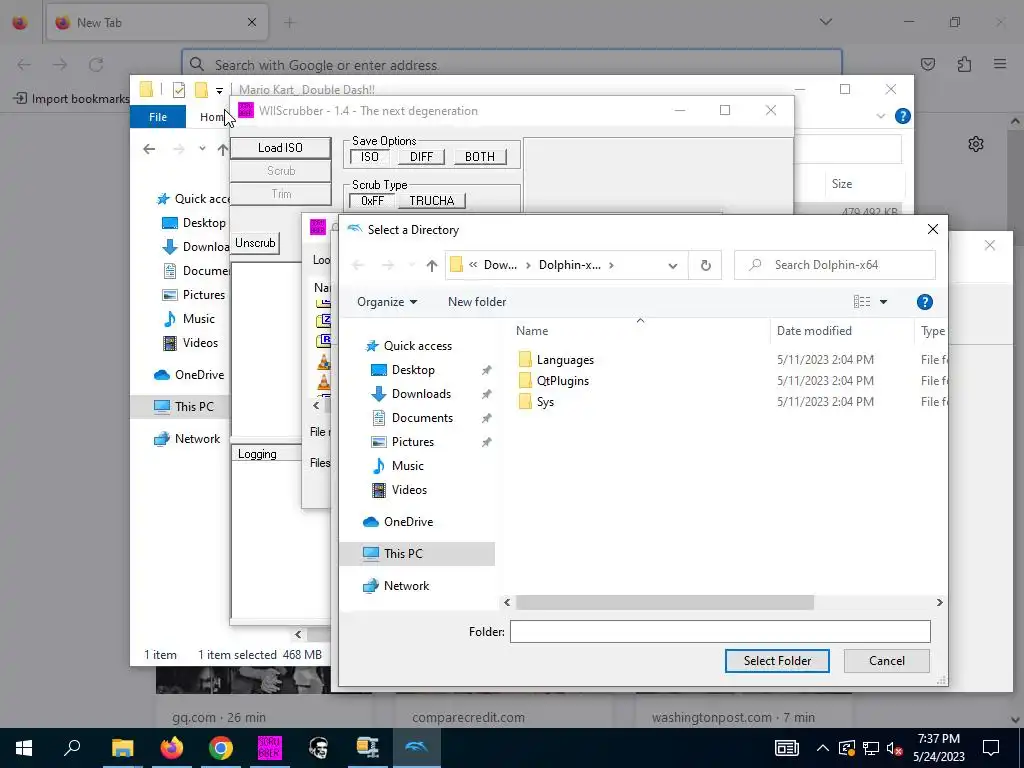The image size is (1024, 768).
Task: Open the Explorer recent locations dropdown
Action: pos(202,149)
